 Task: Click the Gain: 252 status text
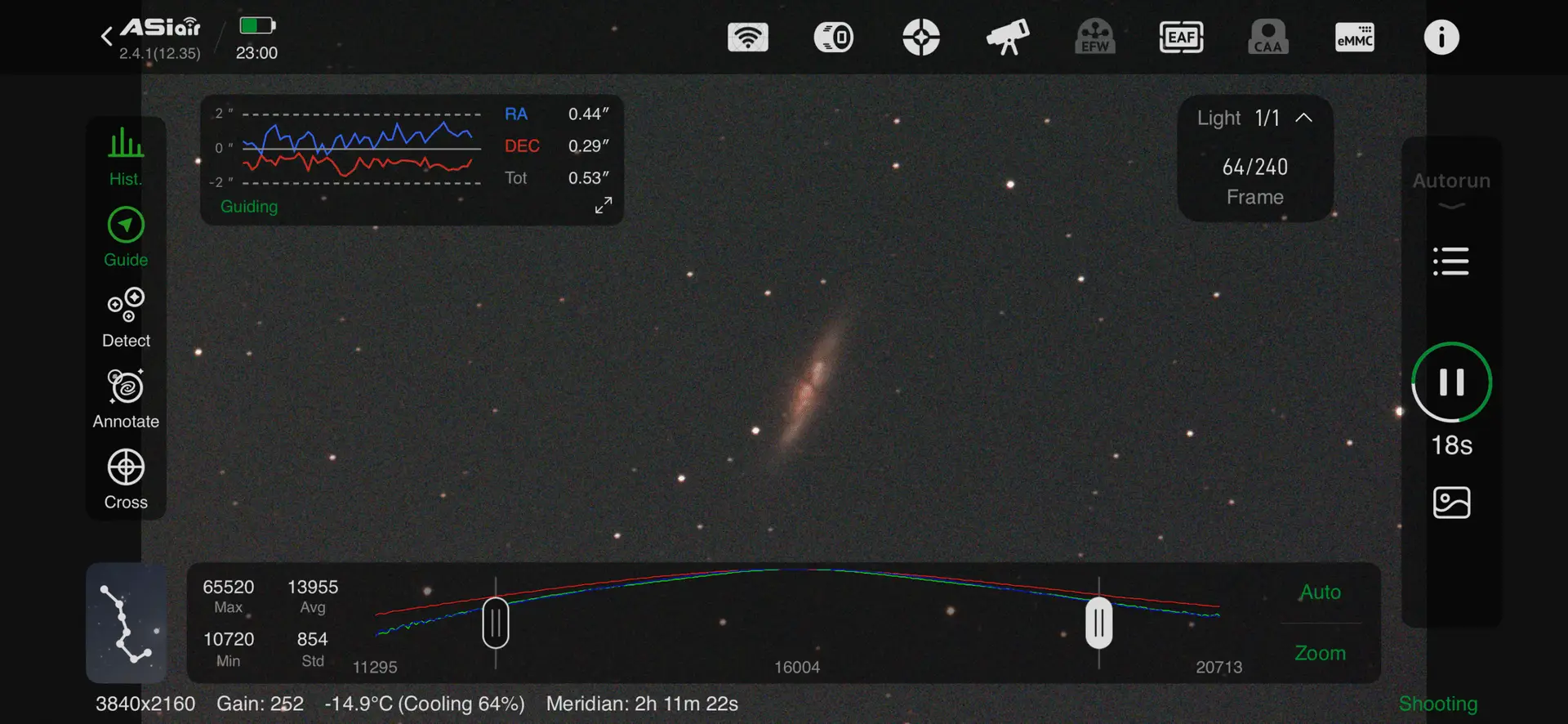(260, 704)
